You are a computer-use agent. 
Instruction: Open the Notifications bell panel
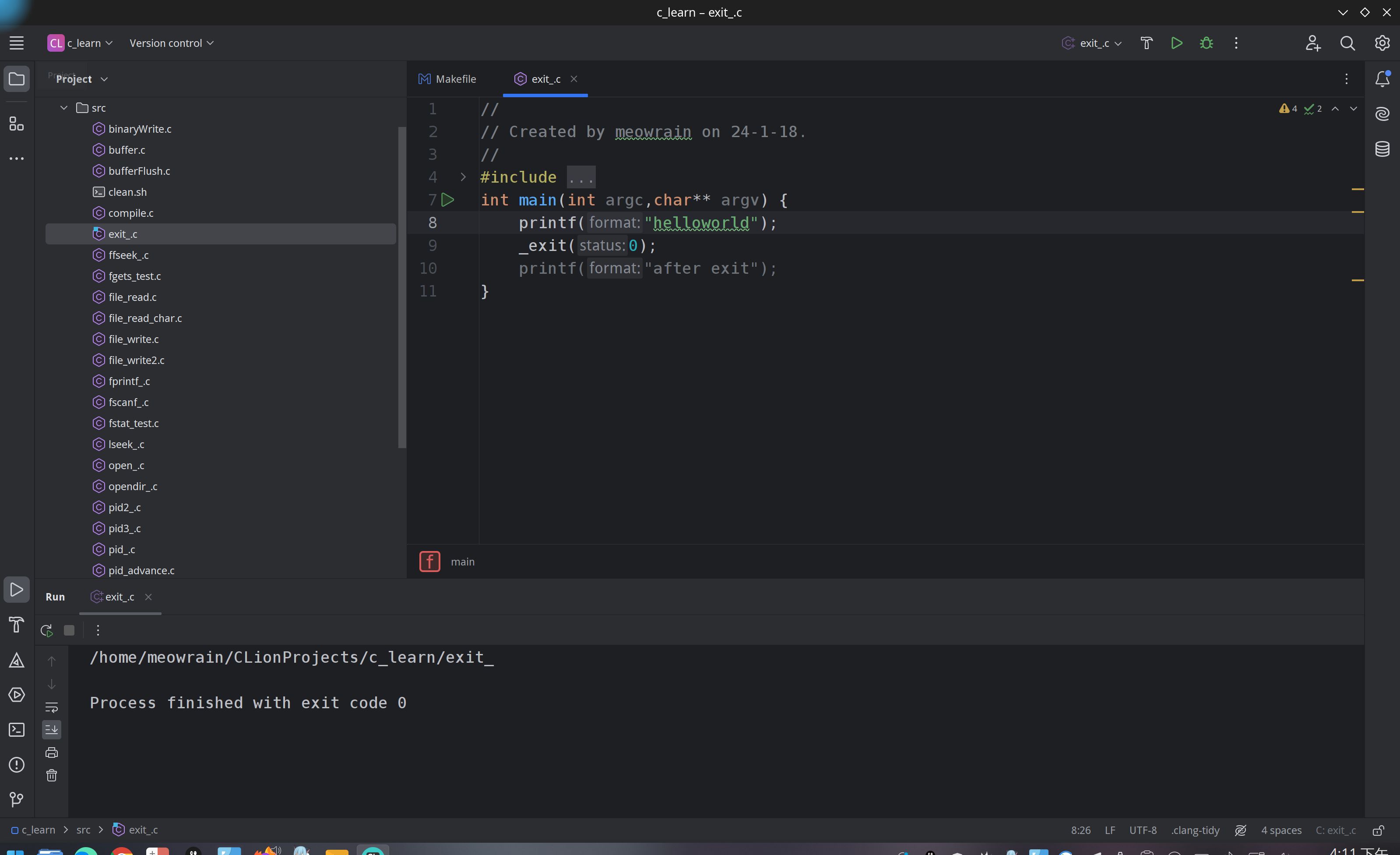[x=1382, y=79]
